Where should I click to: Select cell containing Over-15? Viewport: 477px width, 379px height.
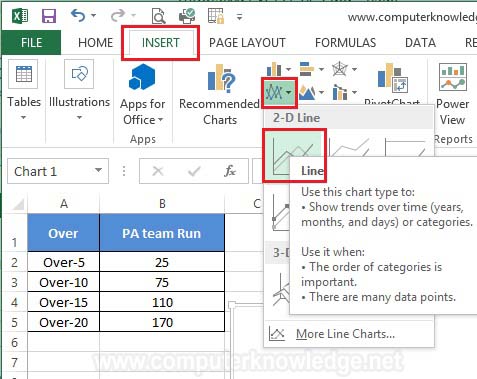64,302
